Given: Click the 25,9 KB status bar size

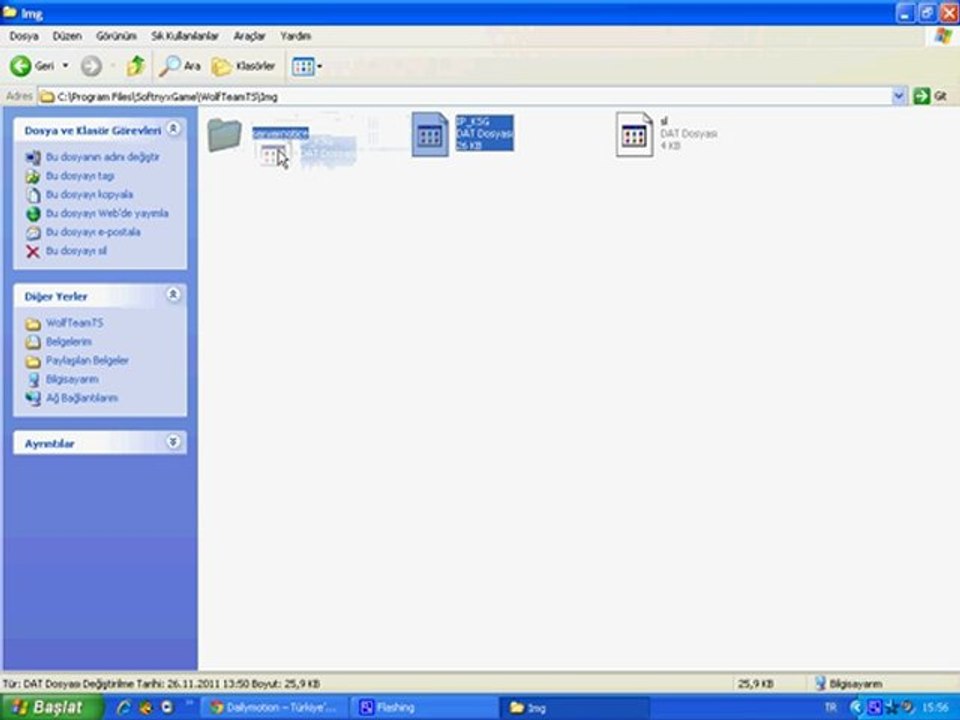Looking at the screenshot, I should [x=755, y=683].
